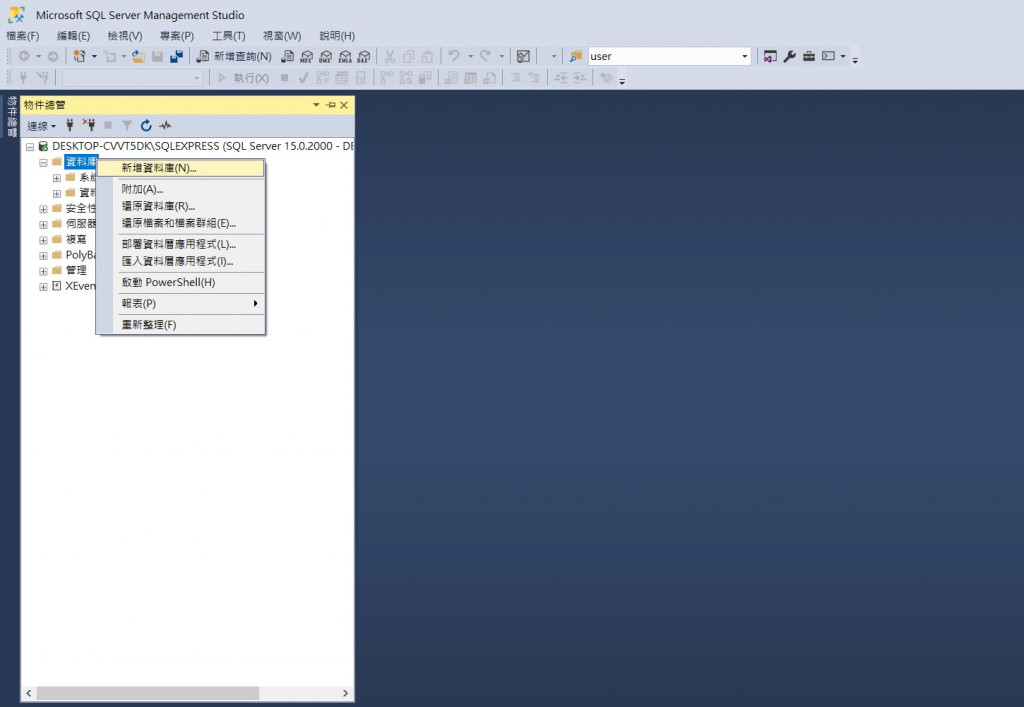
Task: Open the user search combo box dropdown
Action: point(744,57)
